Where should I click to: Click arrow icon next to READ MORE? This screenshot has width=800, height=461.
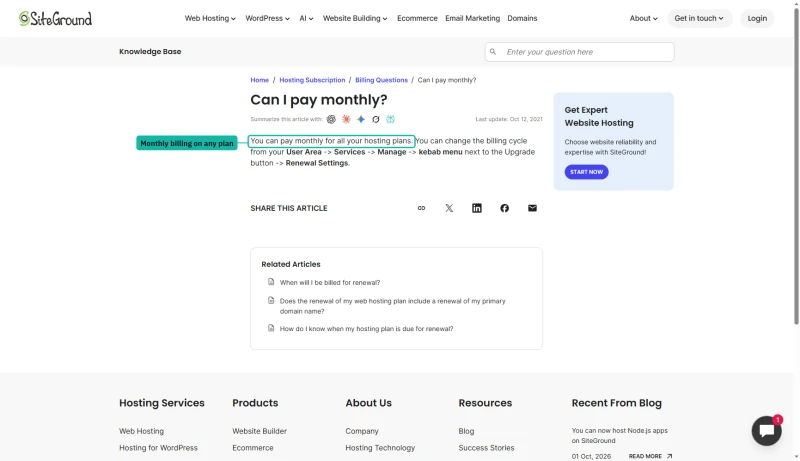669,456
